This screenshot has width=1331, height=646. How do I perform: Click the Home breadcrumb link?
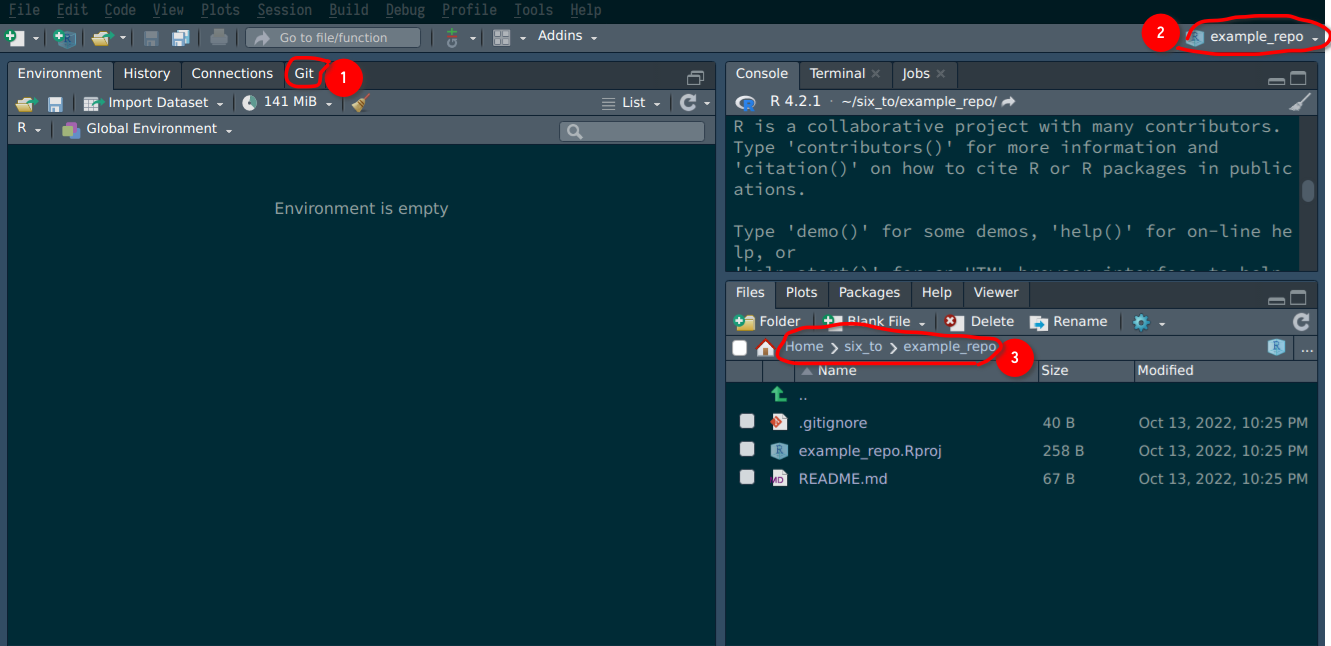pyautogui.click(x=804, y=347)
